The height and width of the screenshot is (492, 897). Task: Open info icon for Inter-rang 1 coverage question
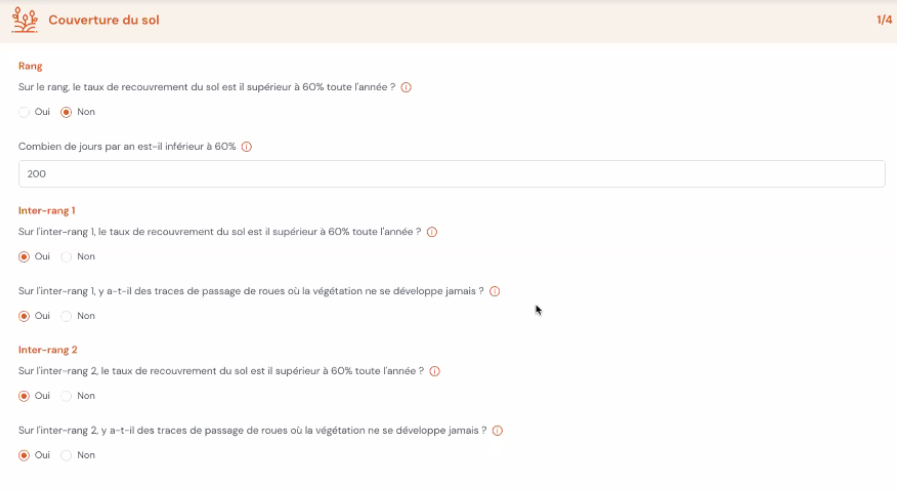[432, 232]
